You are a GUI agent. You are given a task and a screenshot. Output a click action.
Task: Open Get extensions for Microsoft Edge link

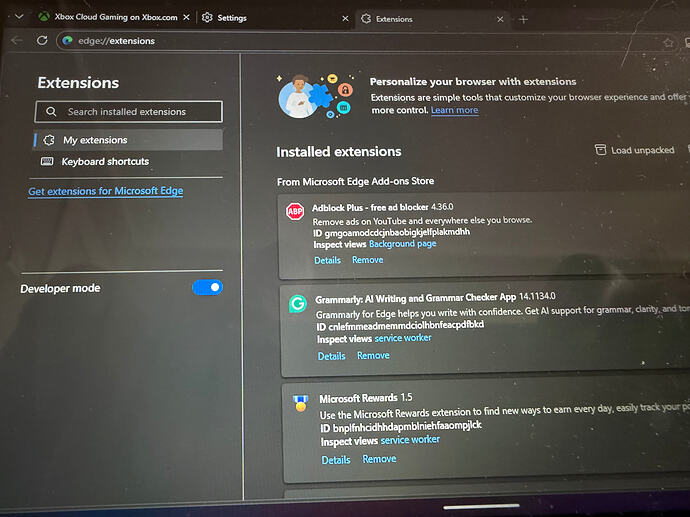(x=106, y=191)
